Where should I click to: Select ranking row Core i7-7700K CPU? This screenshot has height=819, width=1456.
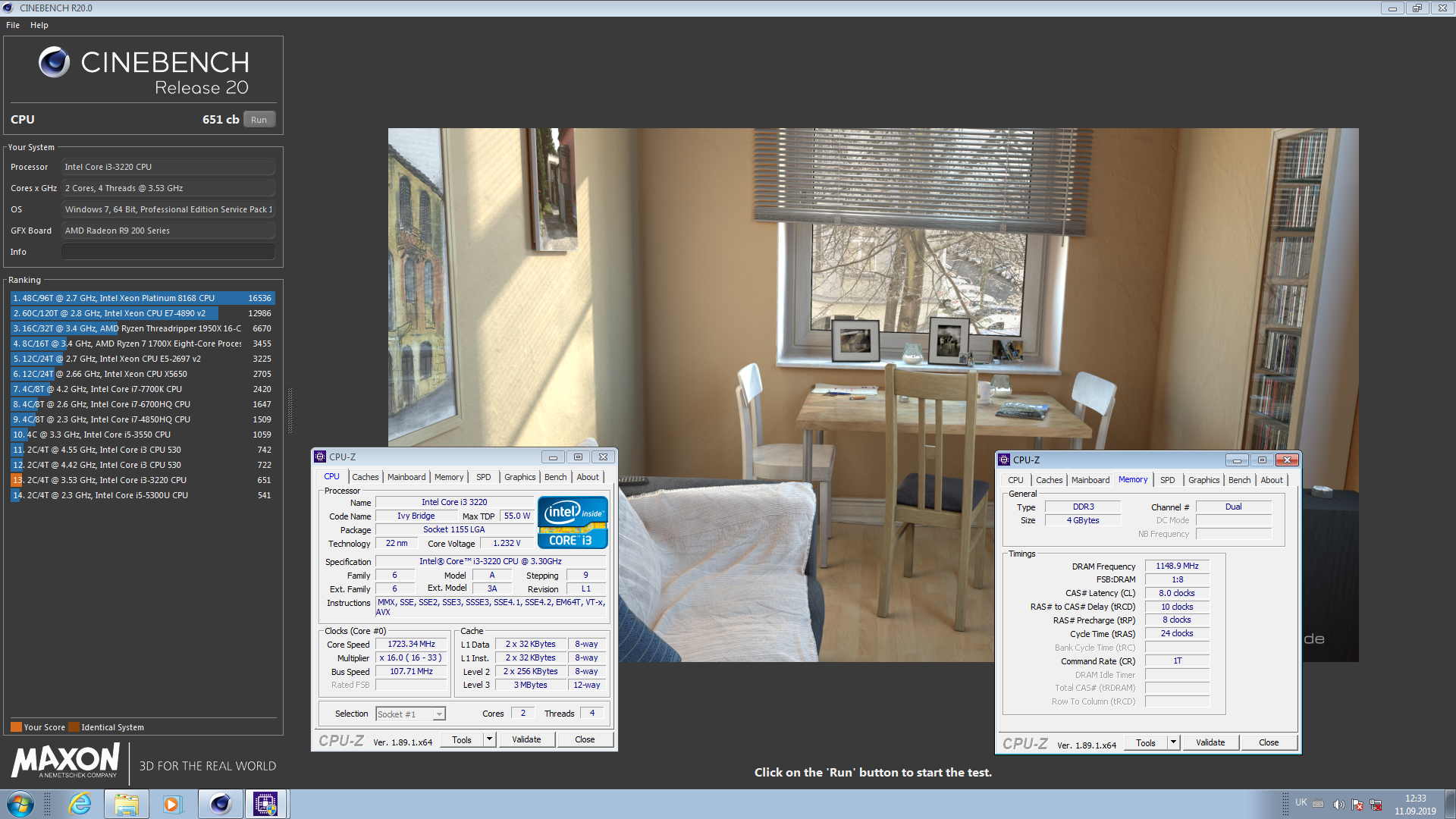[x=143, y=389]
